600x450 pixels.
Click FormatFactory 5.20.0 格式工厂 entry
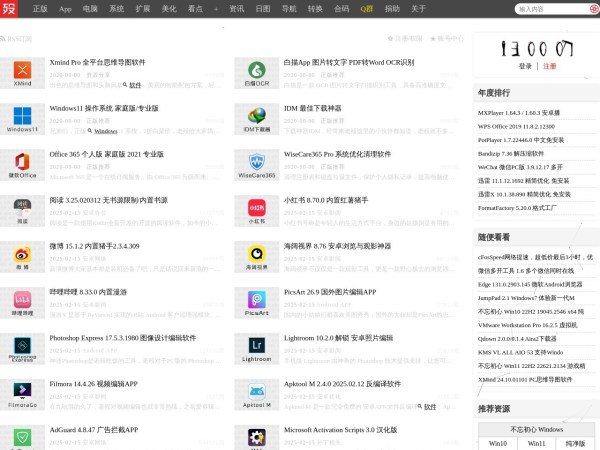click(x=517, y=208)
